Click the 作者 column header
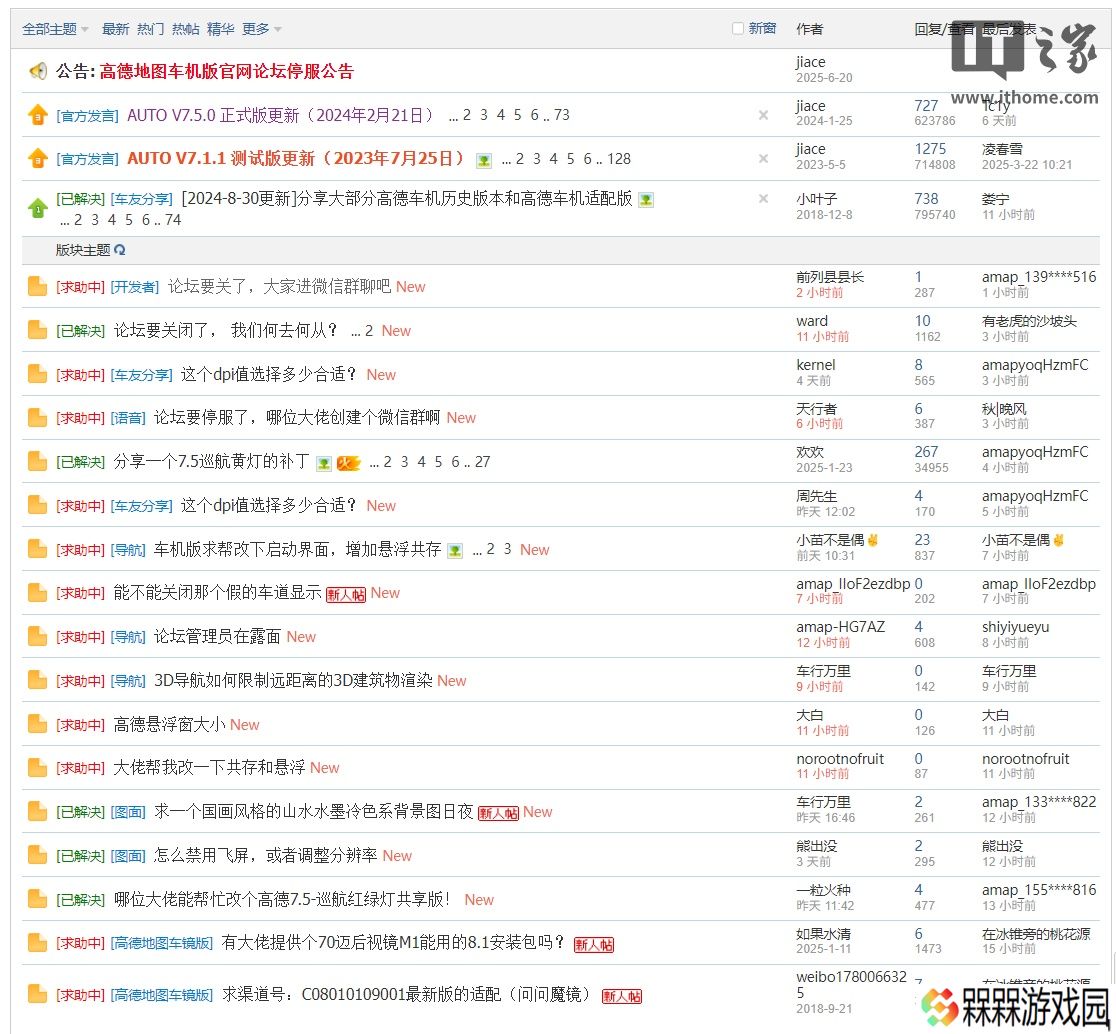The image size is (1116, 1034). (x=809, y=29)
